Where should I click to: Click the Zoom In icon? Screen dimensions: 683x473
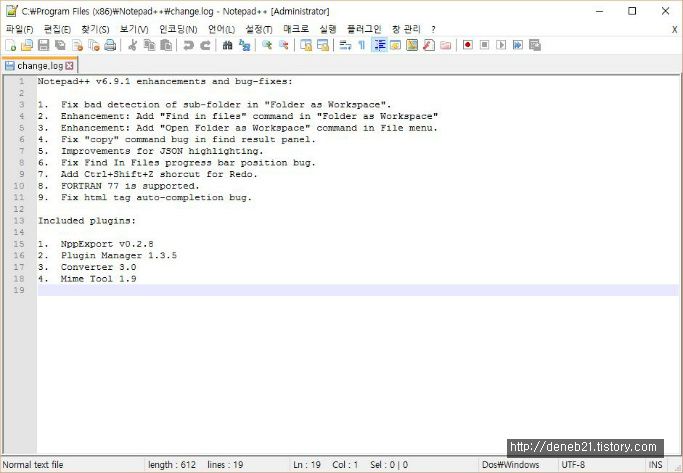(x=267, y=45)
